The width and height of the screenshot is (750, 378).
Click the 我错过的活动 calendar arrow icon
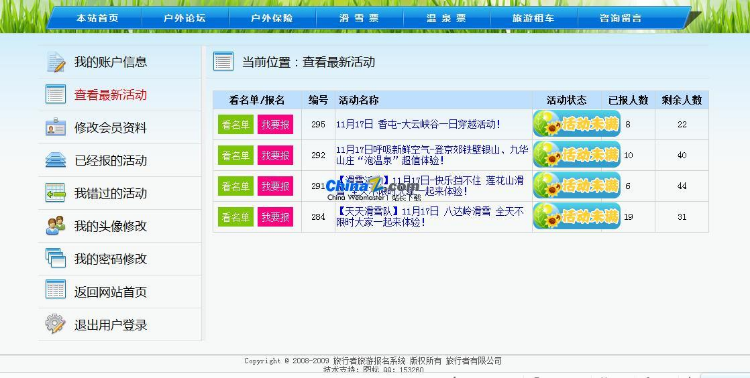(x=55, y=193)
